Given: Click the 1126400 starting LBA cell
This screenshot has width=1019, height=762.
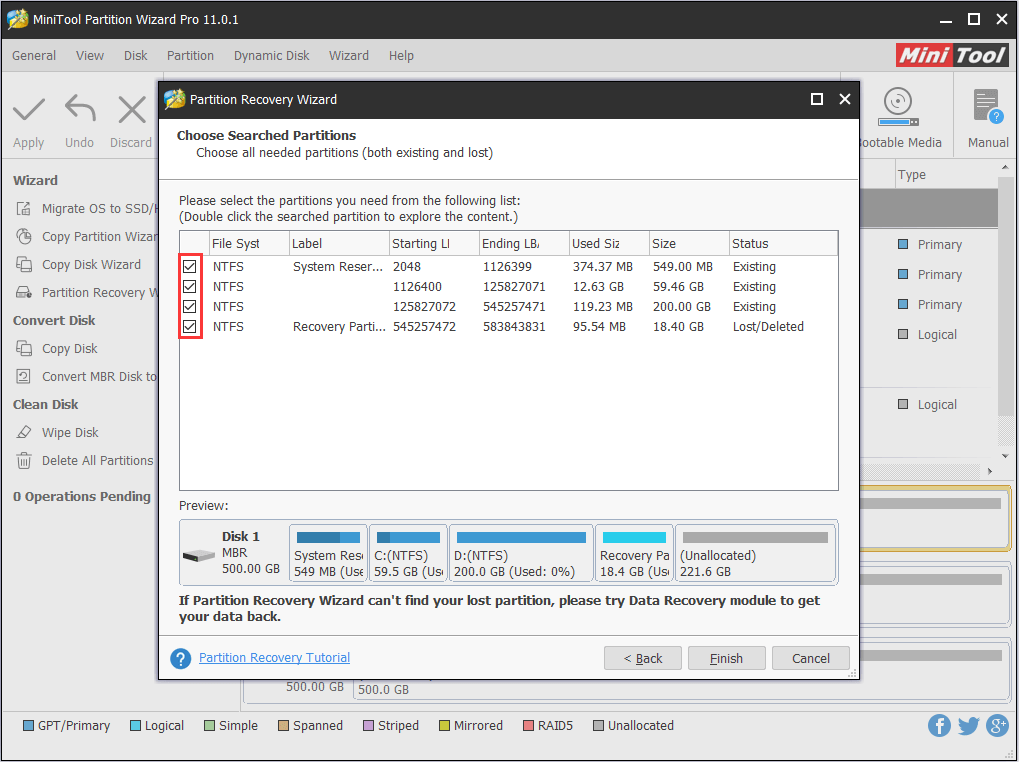Looking at the screenshot, I should pos(417,286).
